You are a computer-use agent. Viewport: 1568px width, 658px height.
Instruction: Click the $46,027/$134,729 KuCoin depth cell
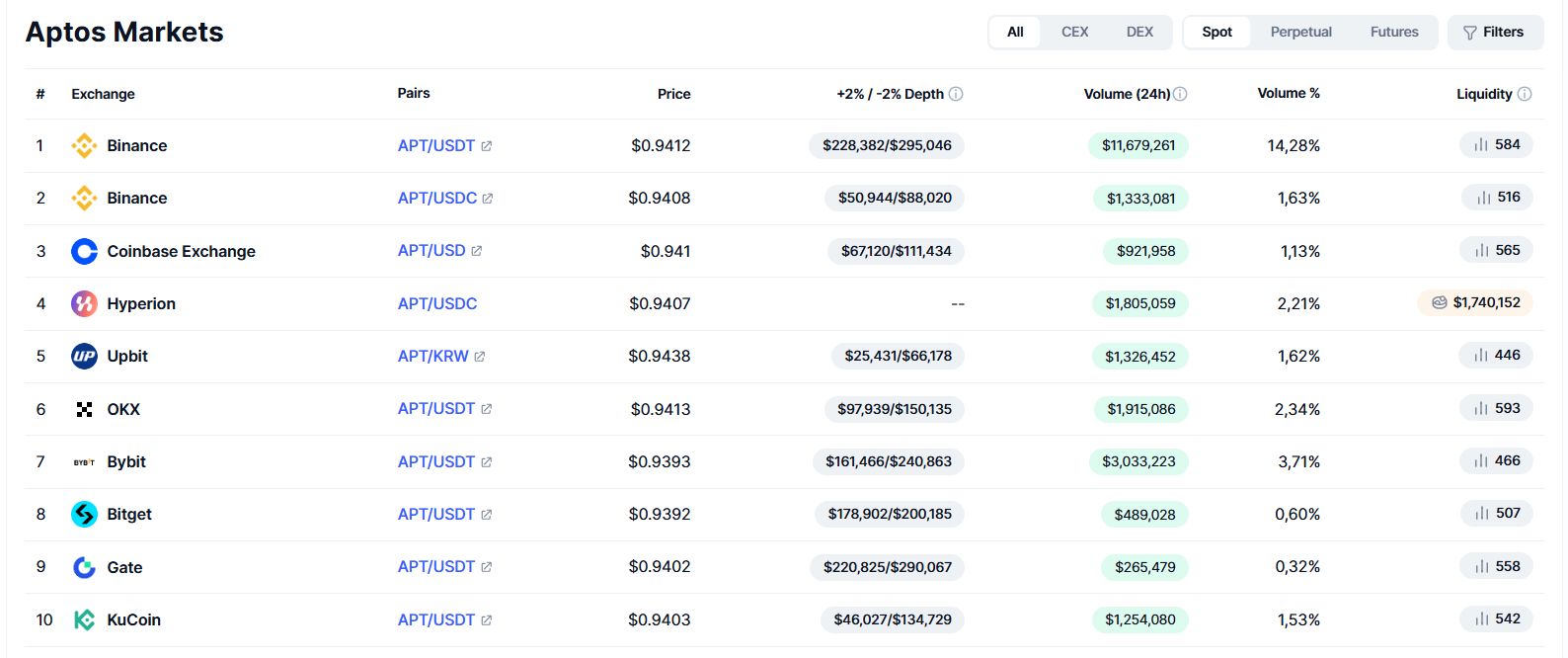pos(893,619)
